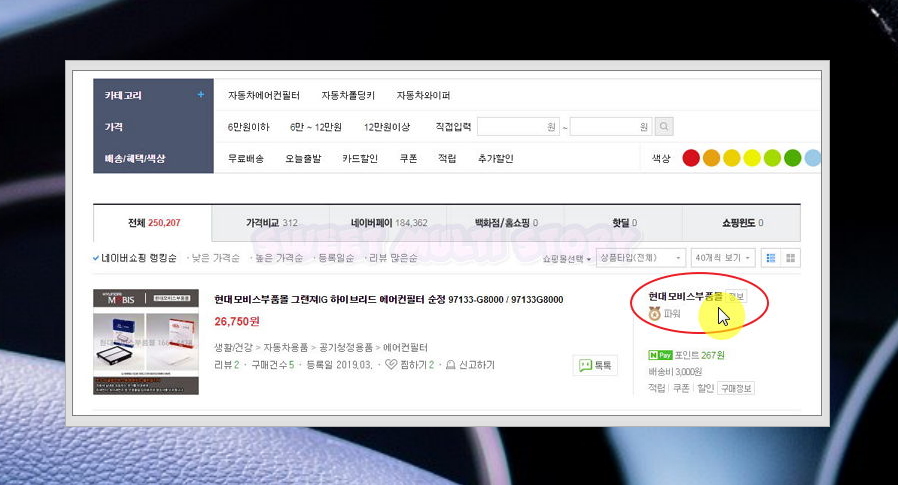Sort by 낮은 가격순
The height and width of the screenshot is (485, 898).
tap(214, 258)
